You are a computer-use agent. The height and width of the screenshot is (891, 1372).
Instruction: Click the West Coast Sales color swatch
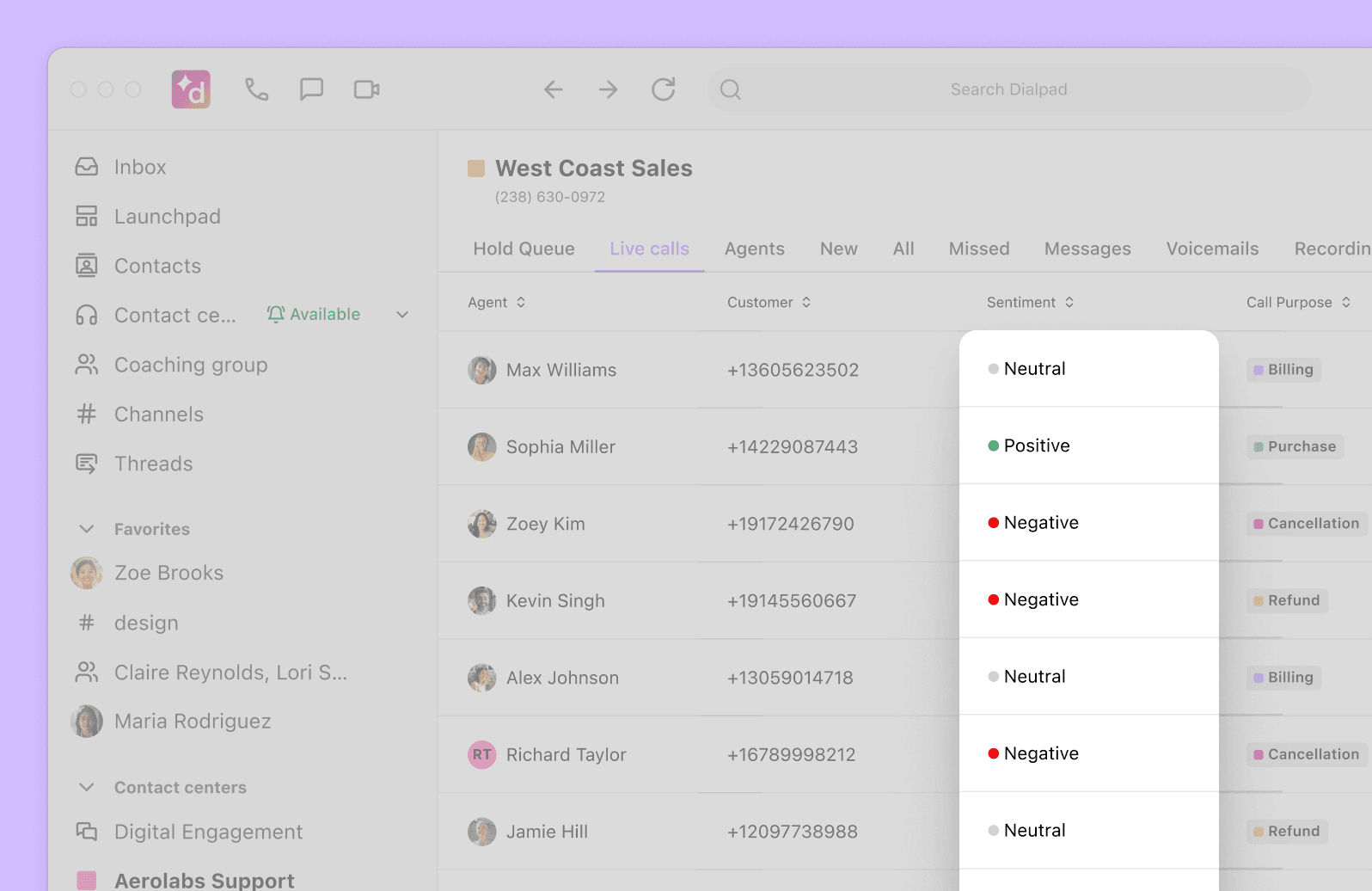click(x=476, y=169)
